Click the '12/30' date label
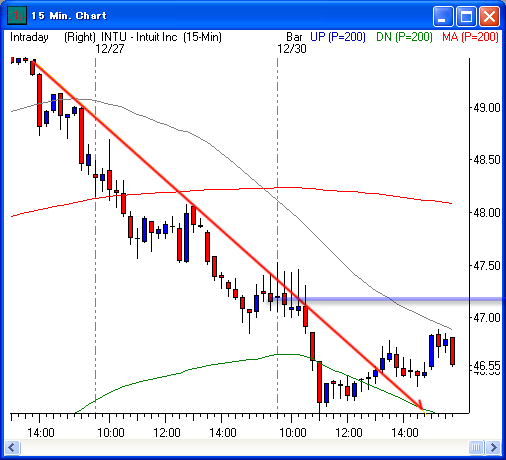Viewport: 506px width, 460px height. pyautogui.click(x=292, y=49)
